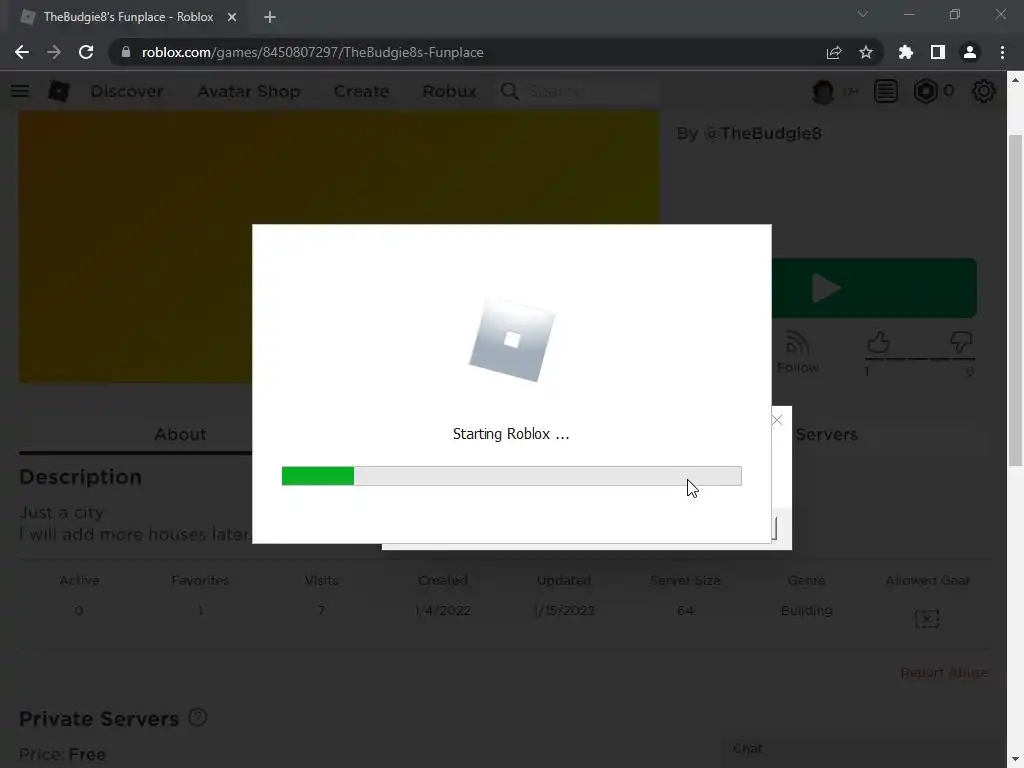Open the Avatar Shop menu item
This screenshot has height=768, width=1024.
click(249, 91)
